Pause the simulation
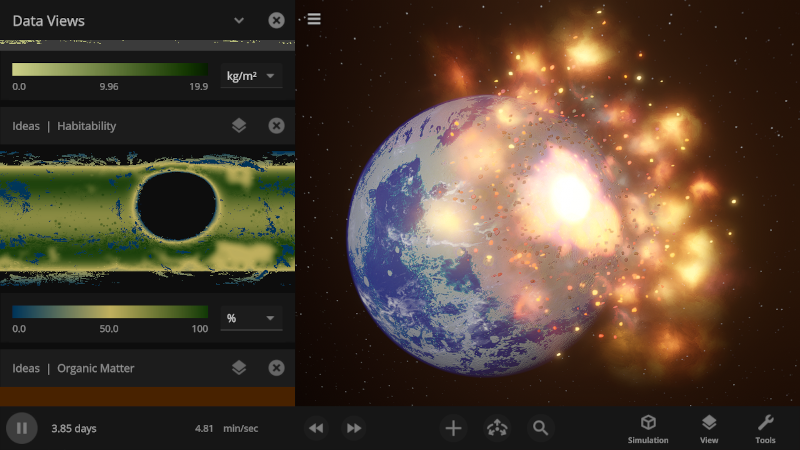Image resolution: width=800 pixels, height=450 pixels. tap(20, 428)
